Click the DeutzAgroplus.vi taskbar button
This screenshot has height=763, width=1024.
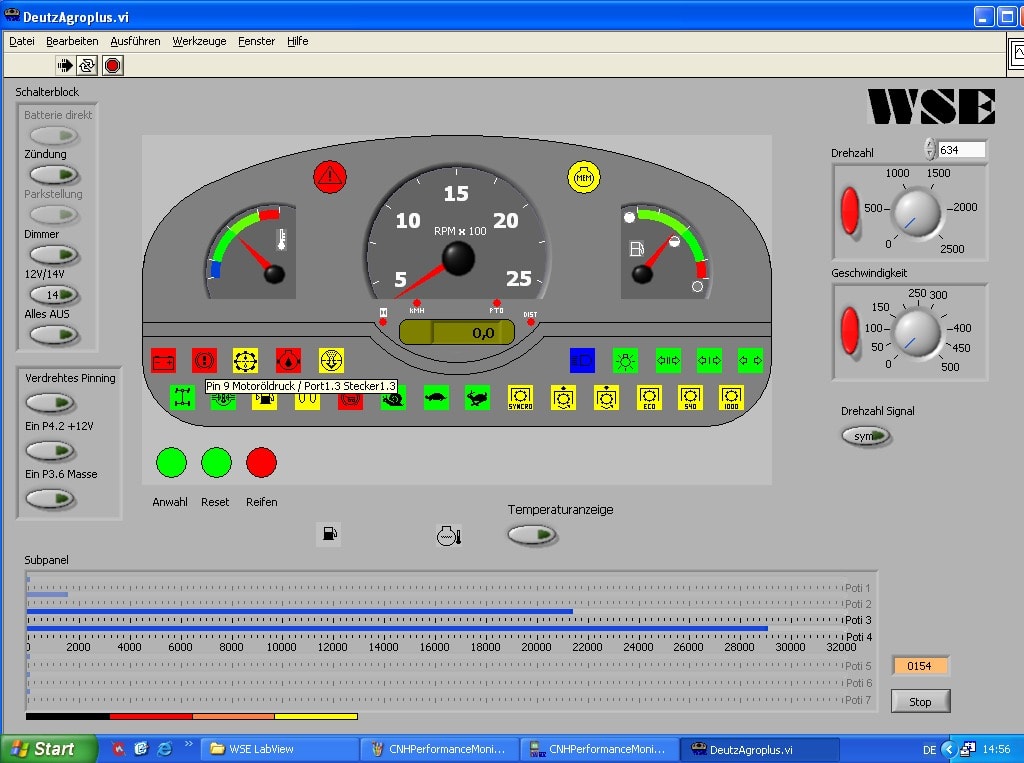pos(760,749)
